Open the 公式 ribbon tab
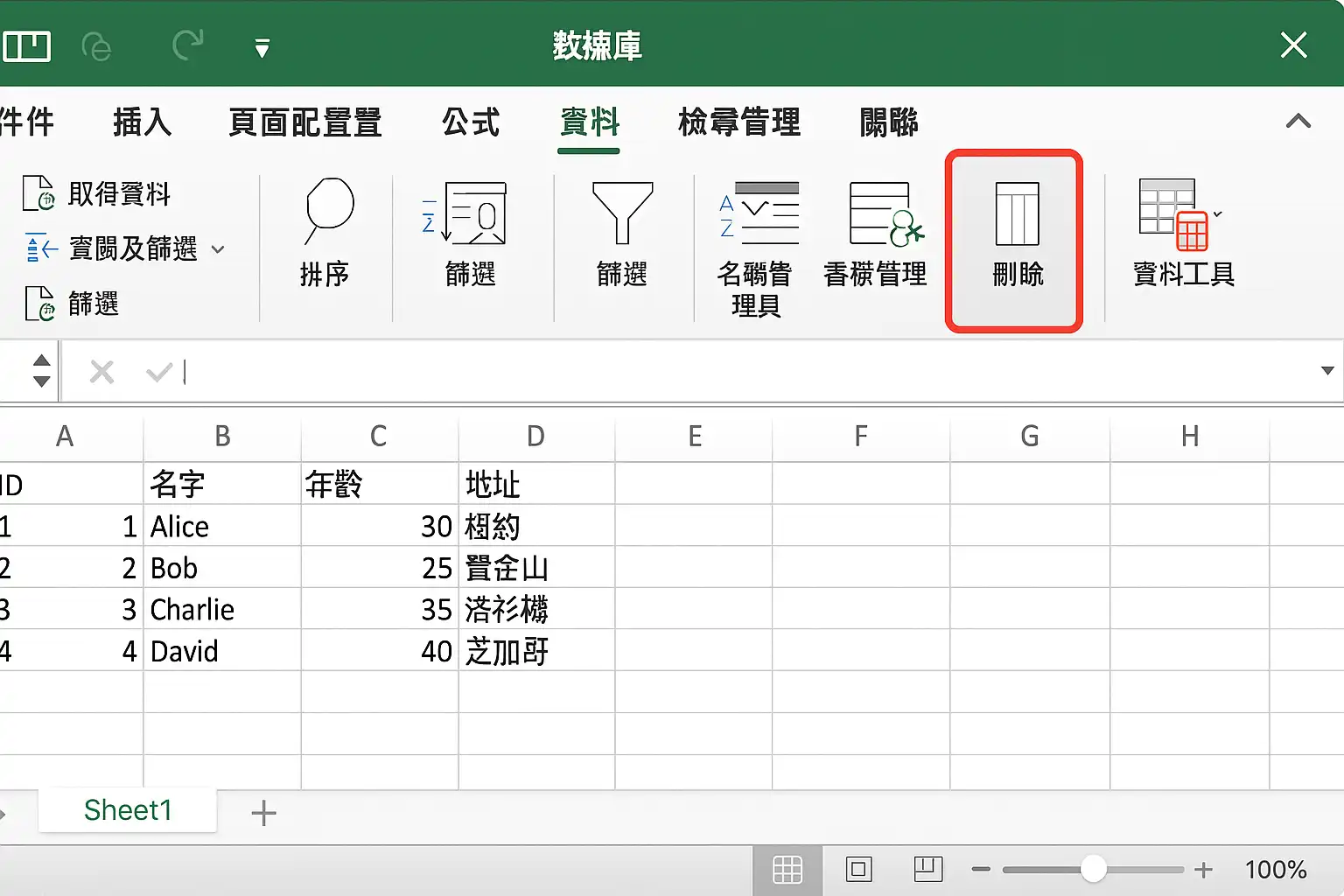Viewport: 1344px width, 896px height. pyautogui.click(x=471, y=122)
